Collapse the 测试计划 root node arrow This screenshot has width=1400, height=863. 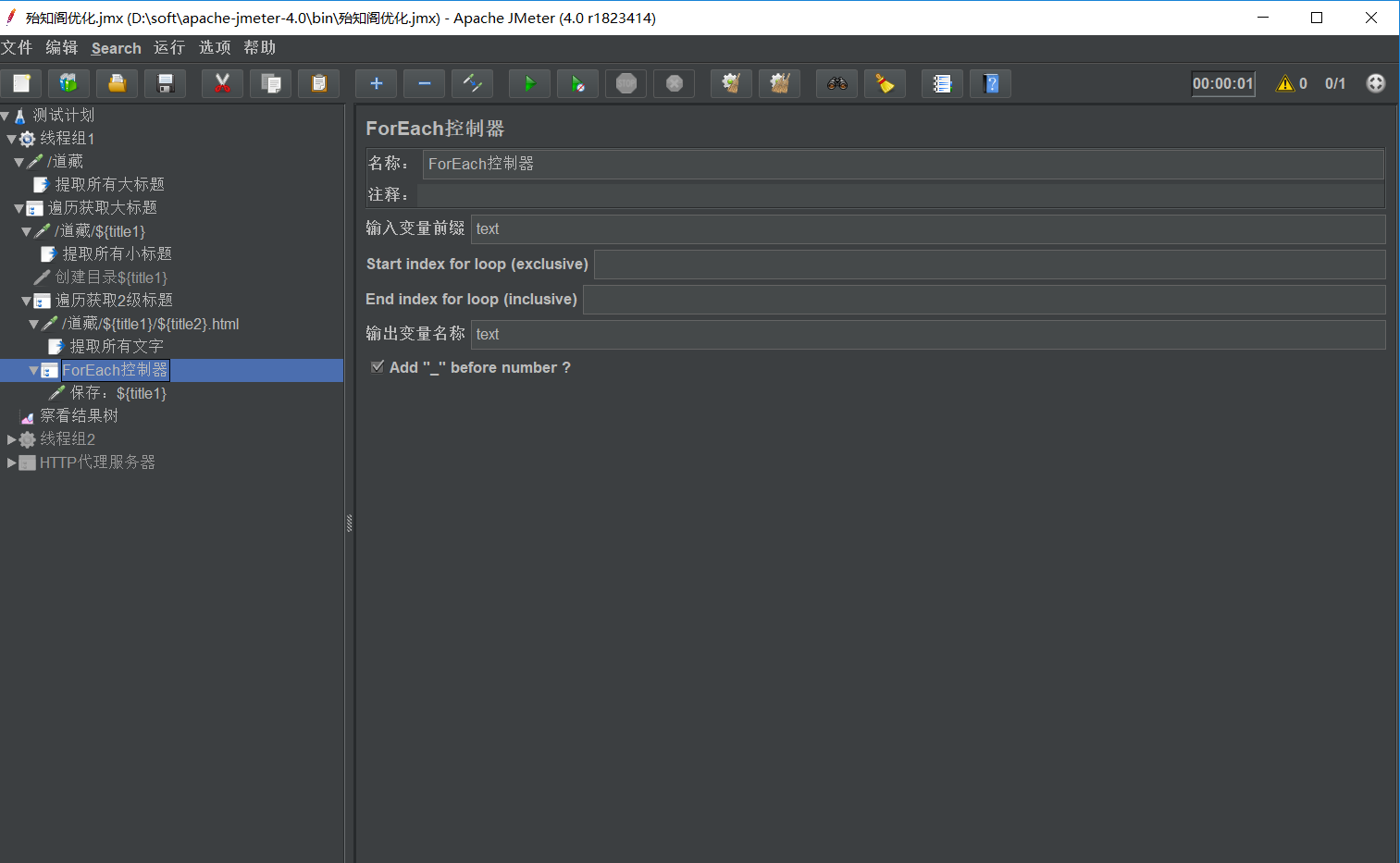(5, 116)
